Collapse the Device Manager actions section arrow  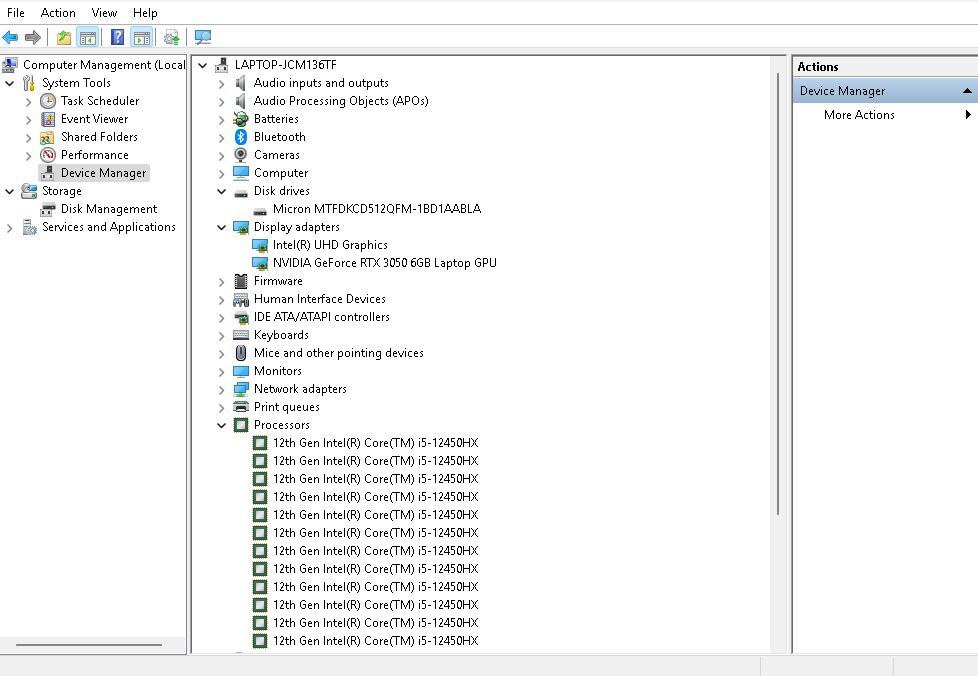[967, 91]
